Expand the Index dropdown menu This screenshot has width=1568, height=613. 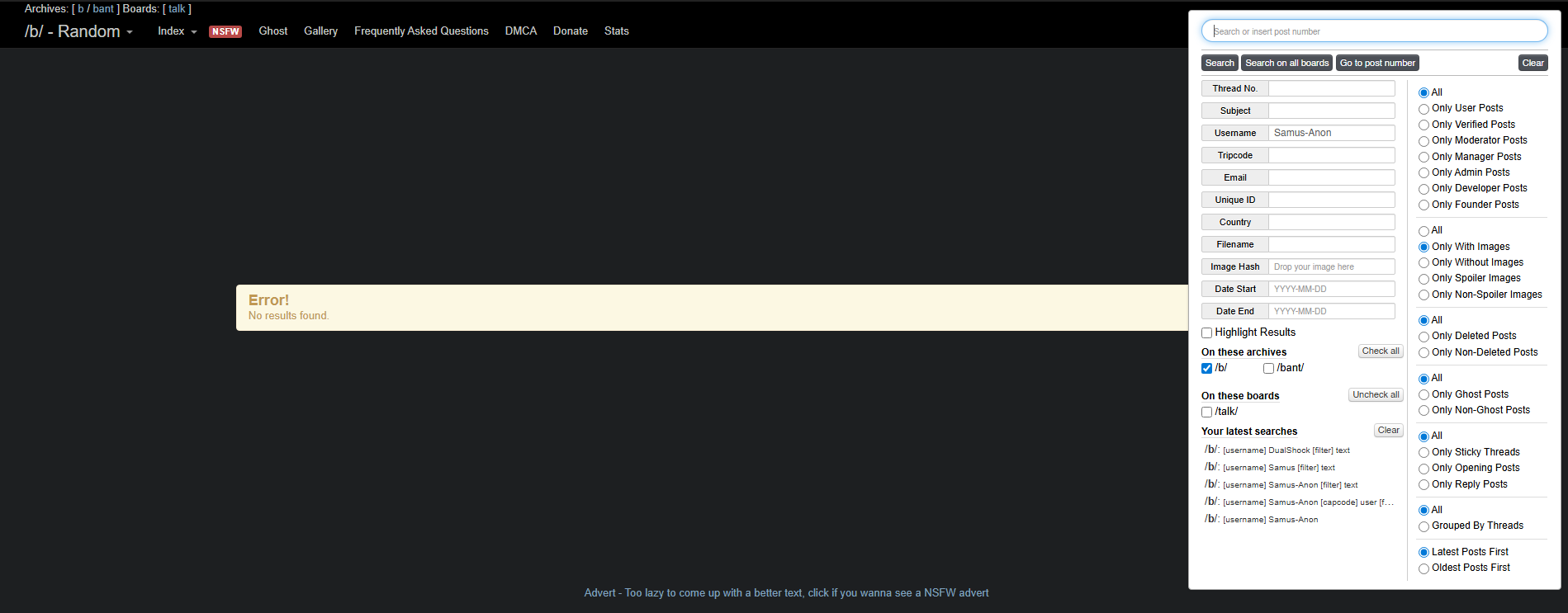(x=178, y=31)
